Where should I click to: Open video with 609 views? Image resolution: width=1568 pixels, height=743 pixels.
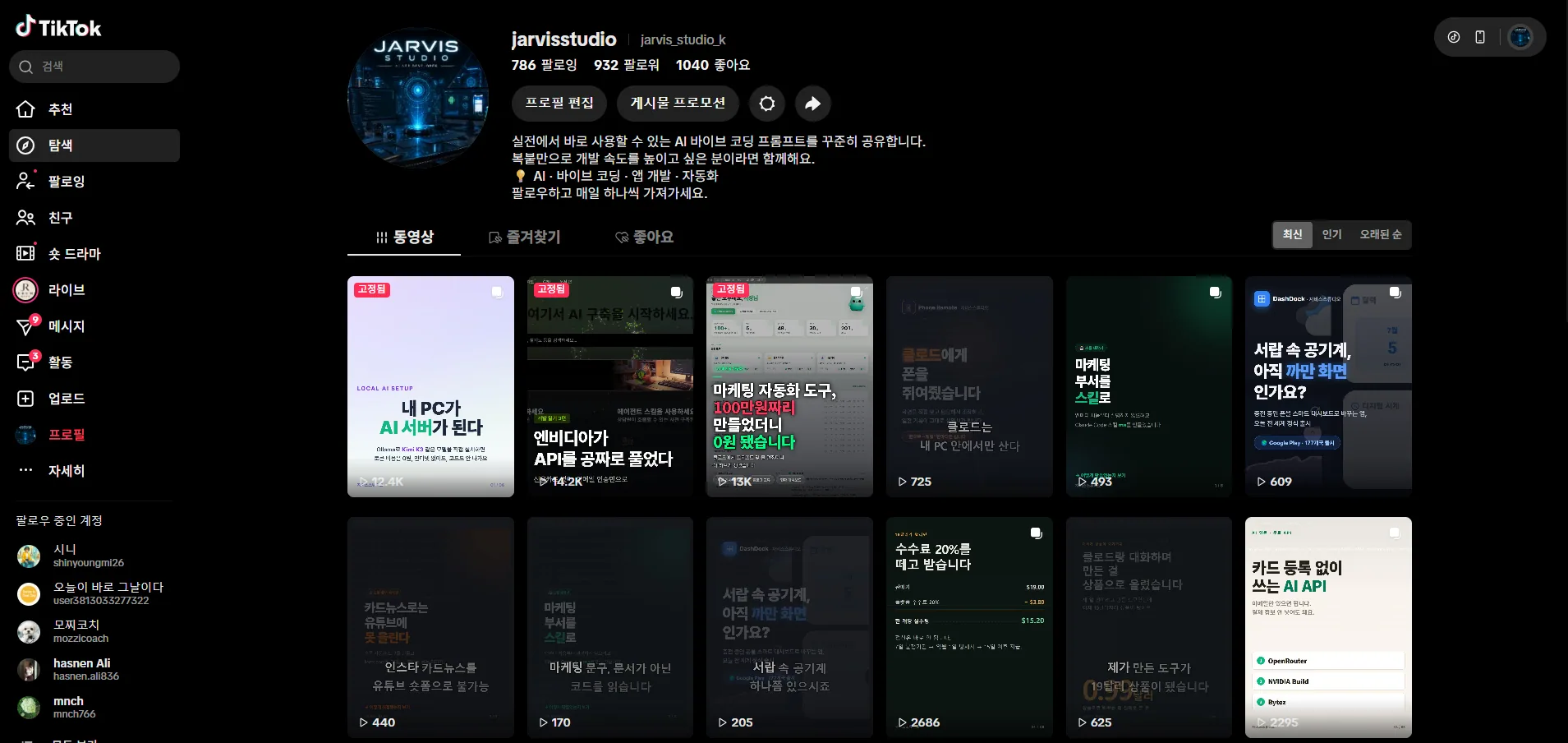point(1328,386)
